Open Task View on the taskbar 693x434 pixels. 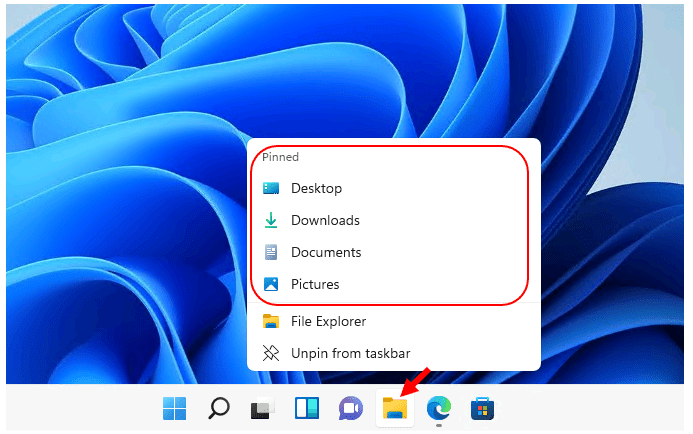(263, 408)
